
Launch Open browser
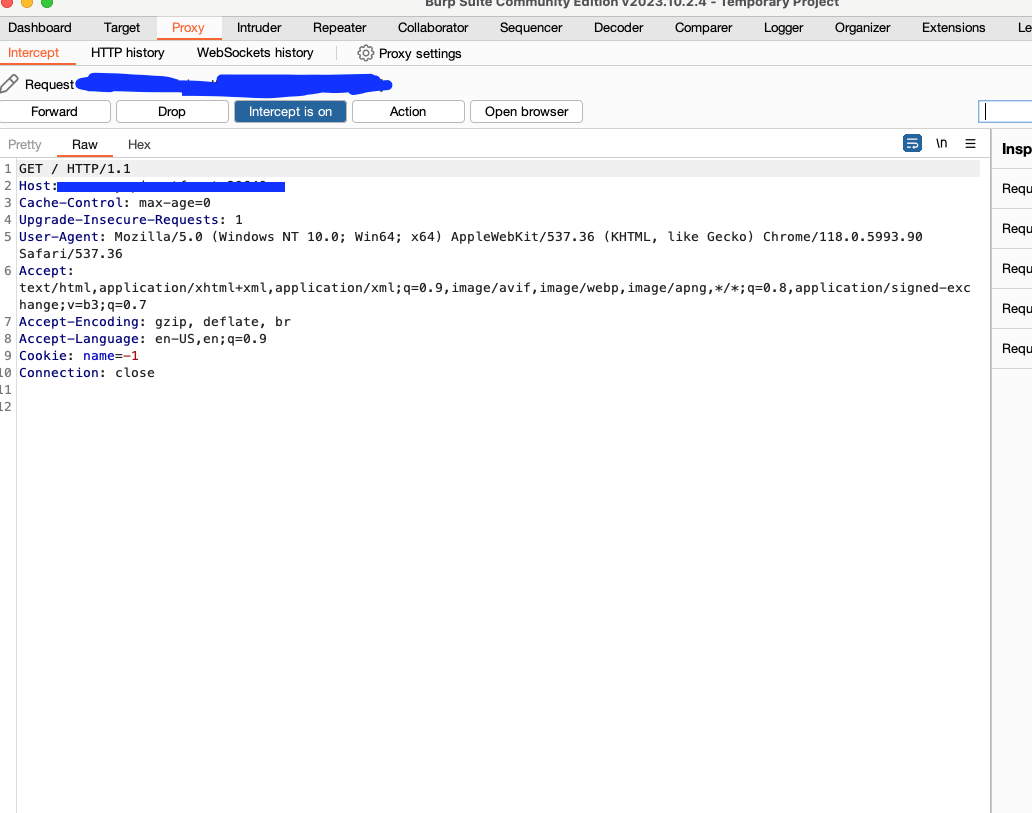point(527,111)
